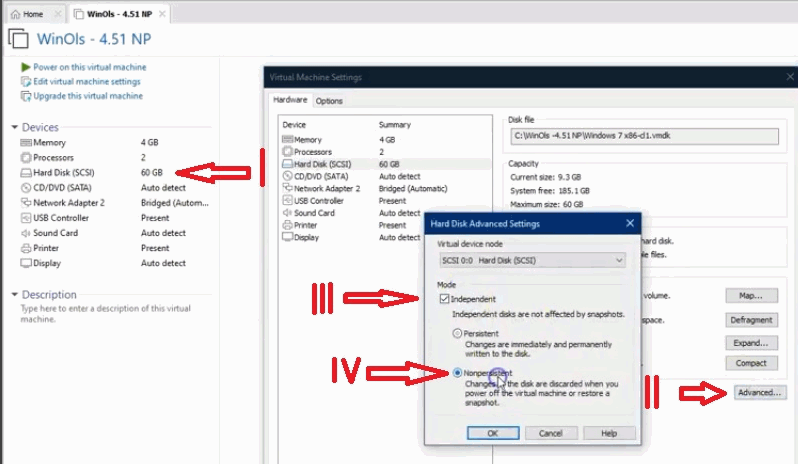798x464 pixels.
Task: Collapse the Devices section
Action: [x=14, y=128]
